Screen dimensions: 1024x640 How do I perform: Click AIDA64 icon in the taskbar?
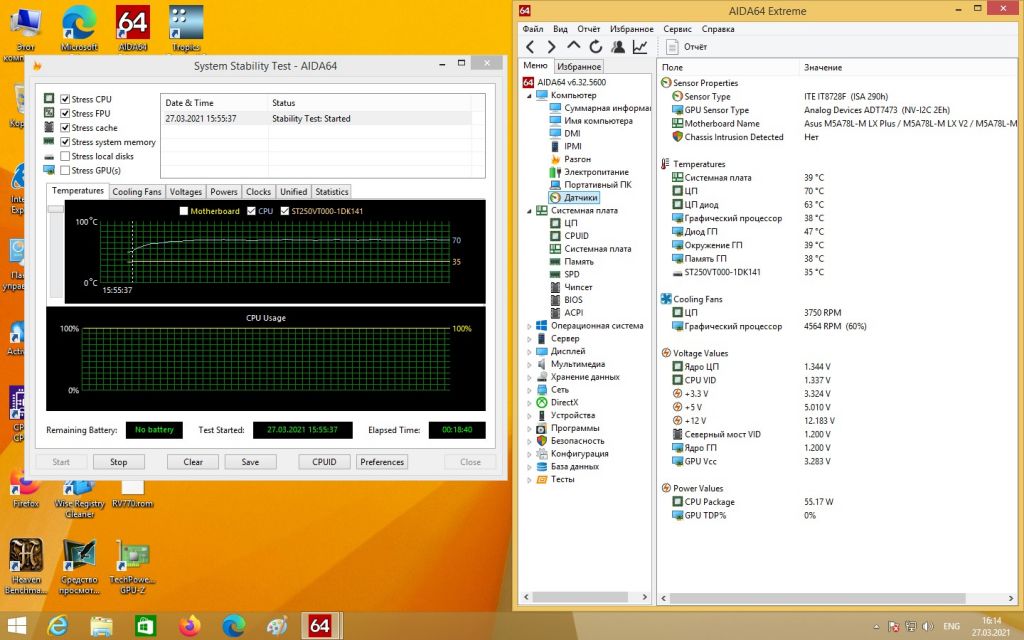pyautogui.click(x=319, y=626)
